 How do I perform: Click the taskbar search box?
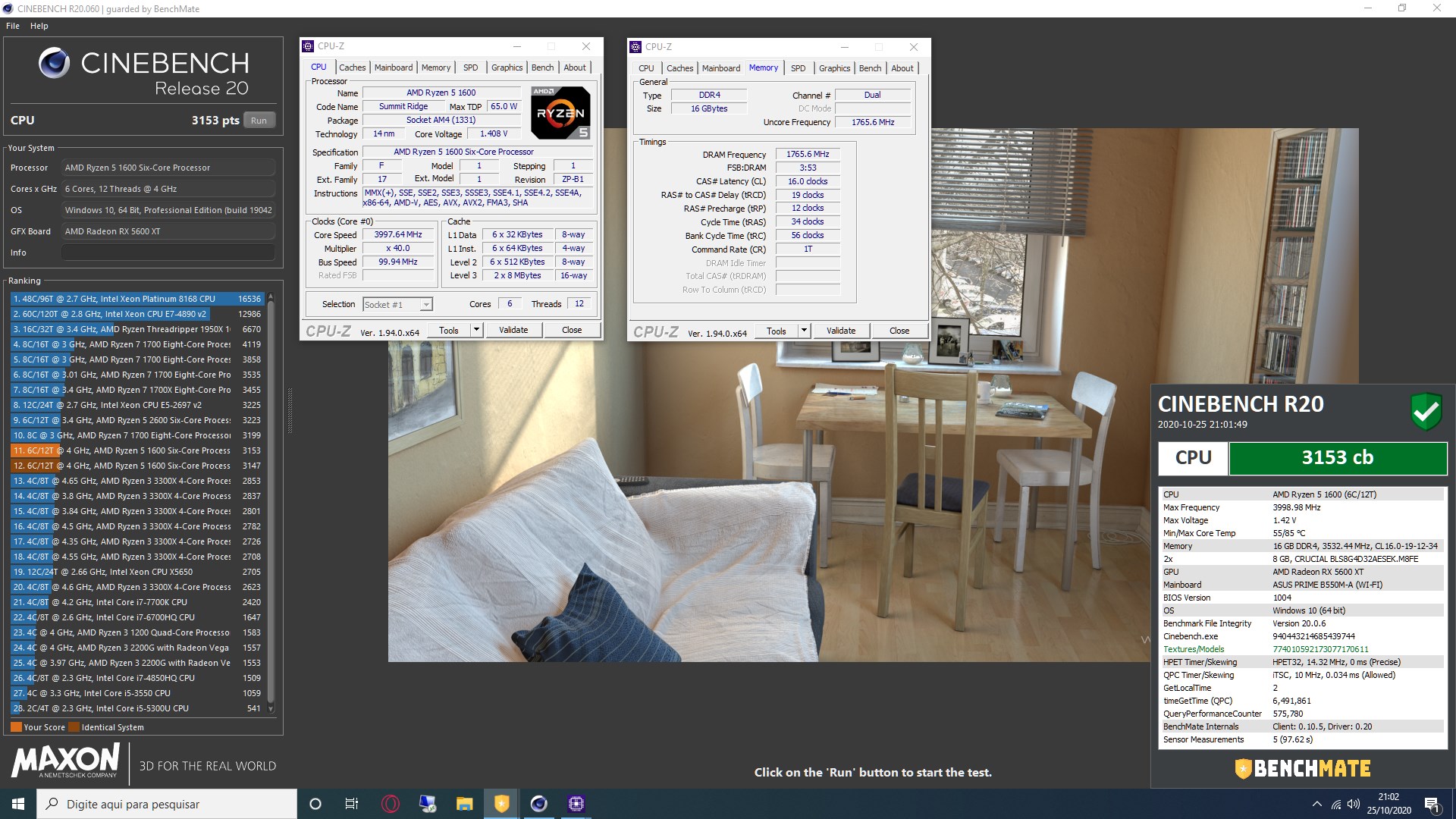(167, 804)
